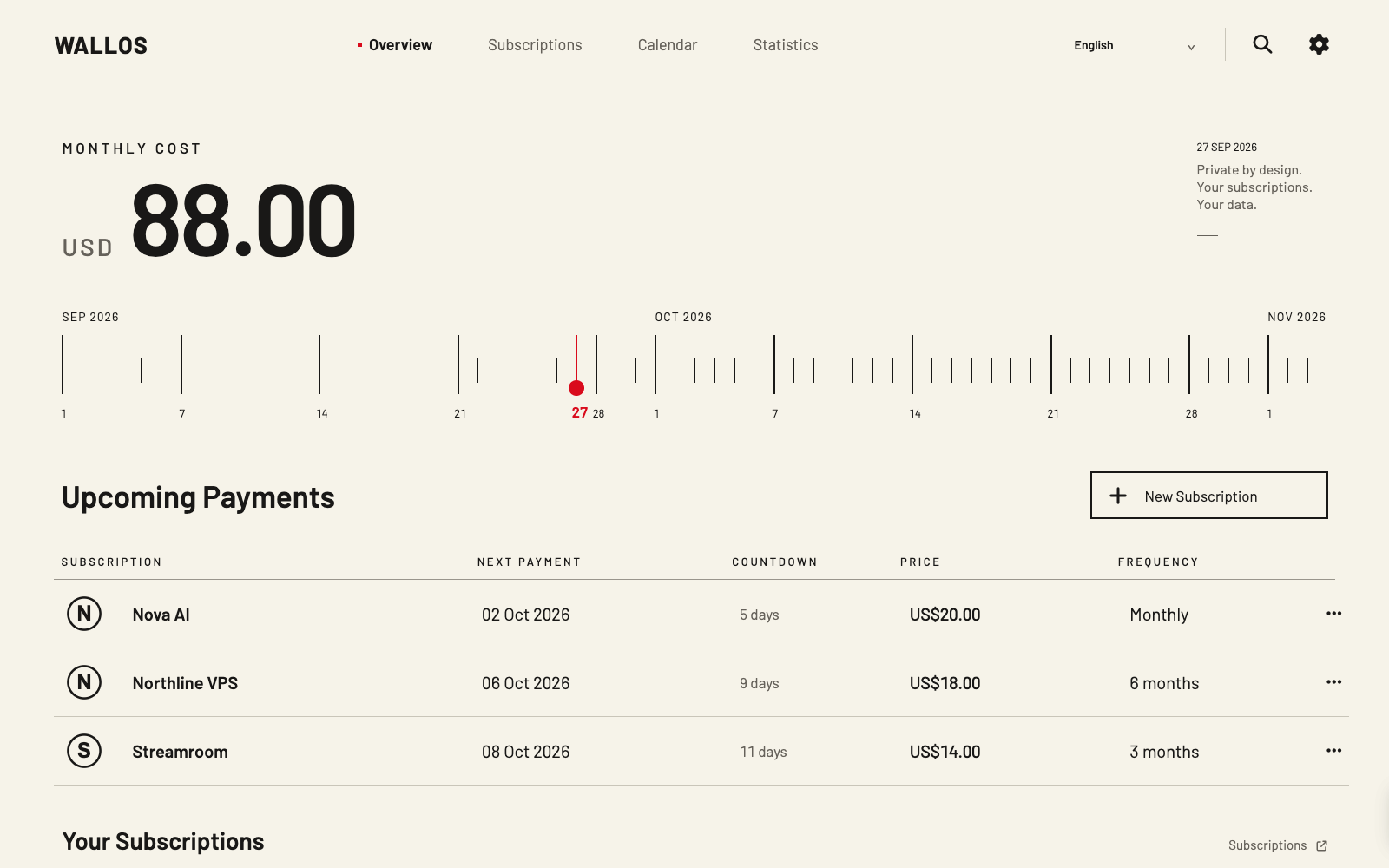Click the Frequency column header

[1158, 562]
